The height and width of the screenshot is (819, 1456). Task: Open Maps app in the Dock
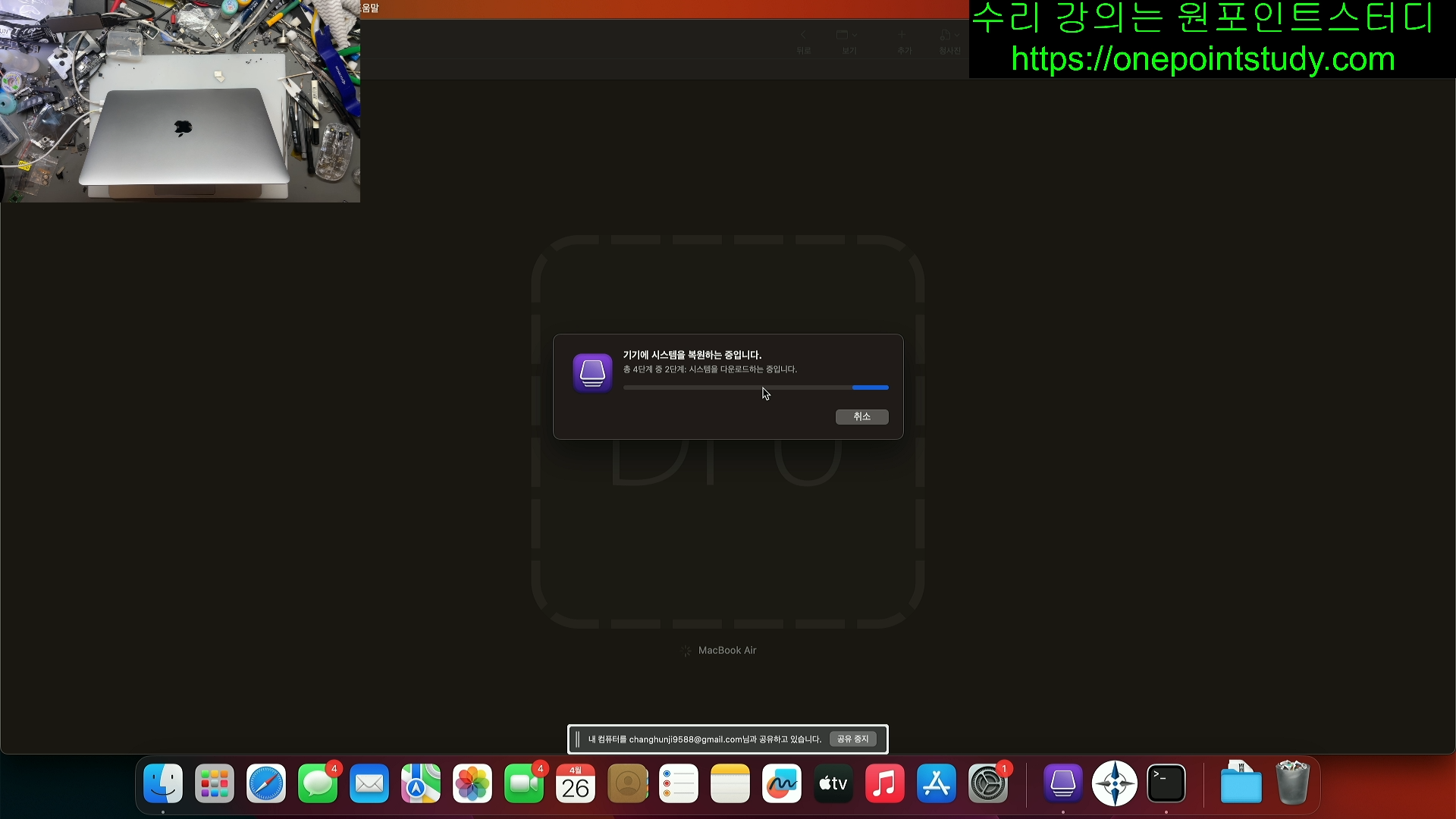(x=421, y=783)
